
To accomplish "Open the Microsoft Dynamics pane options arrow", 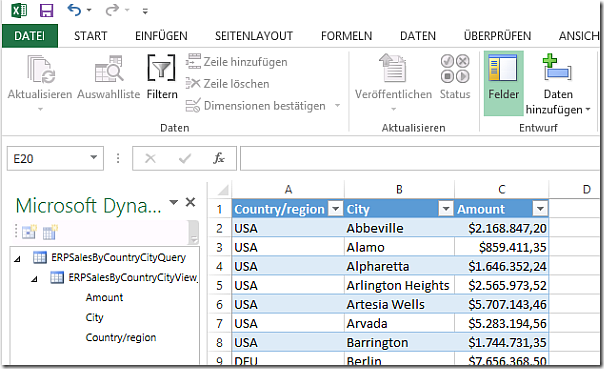I will (x=174, y=202).
